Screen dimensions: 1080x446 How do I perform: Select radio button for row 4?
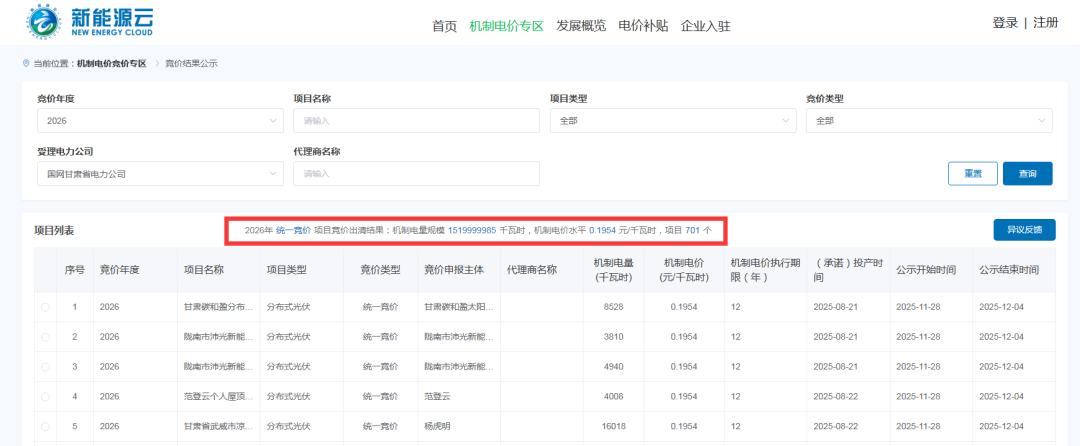point(45,397)
